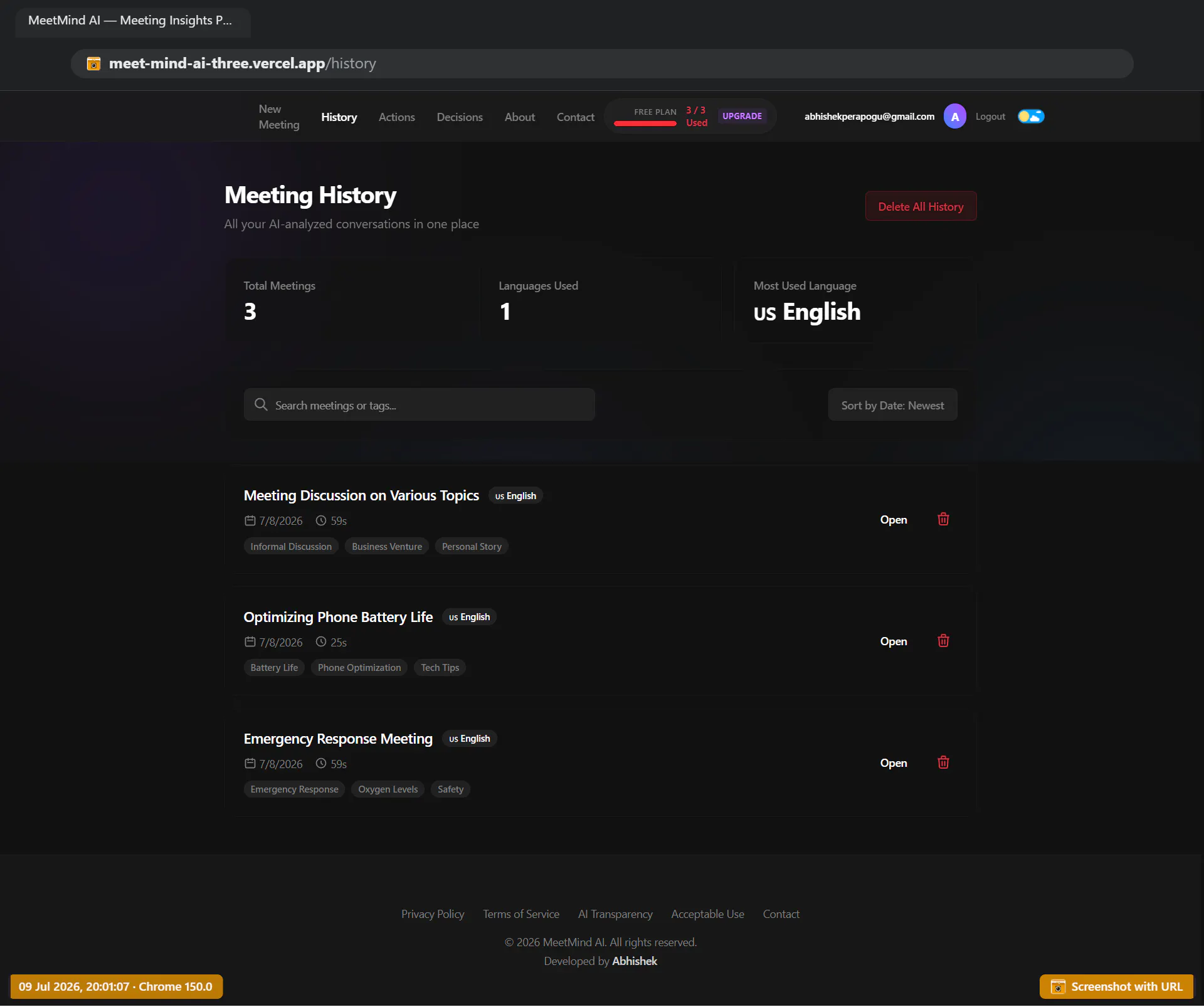Click the Tech Tips tag
This screenshot has height=1007, width=1204.
click(440, 668)
